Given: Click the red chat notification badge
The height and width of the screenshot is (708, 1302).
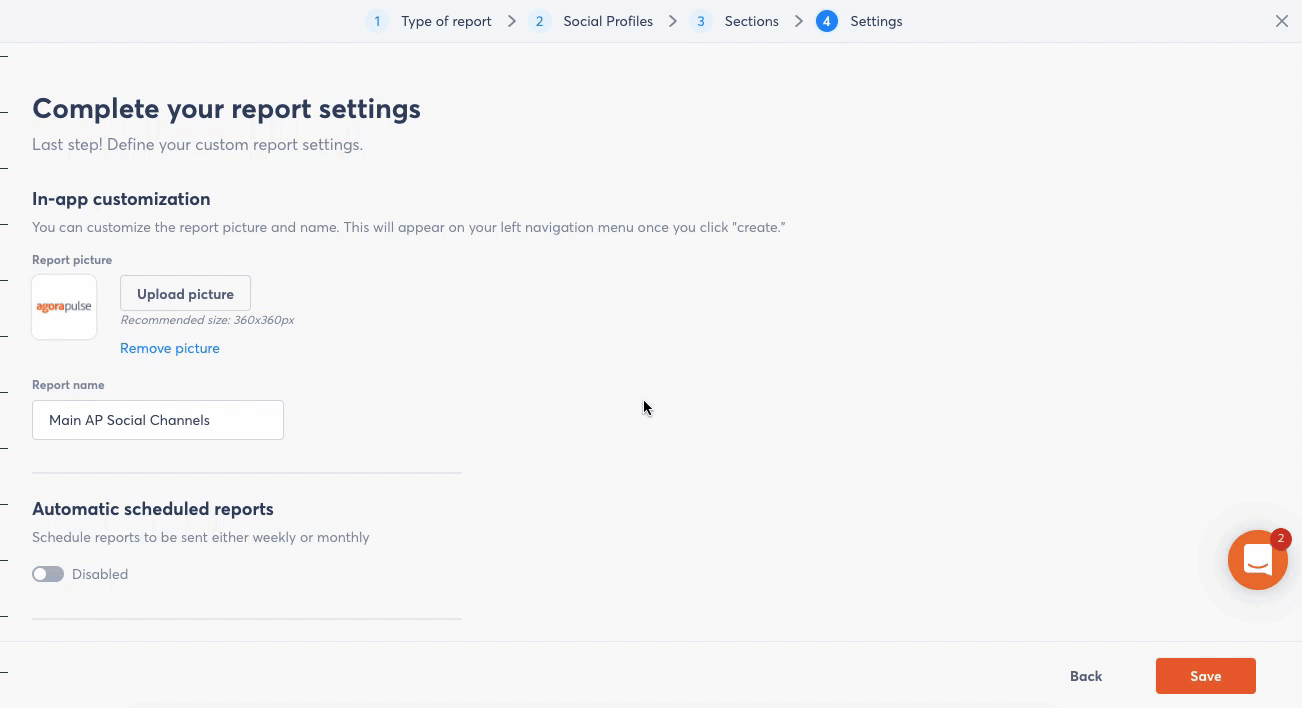Looking at the screenshot, I should click(1280, 538).
